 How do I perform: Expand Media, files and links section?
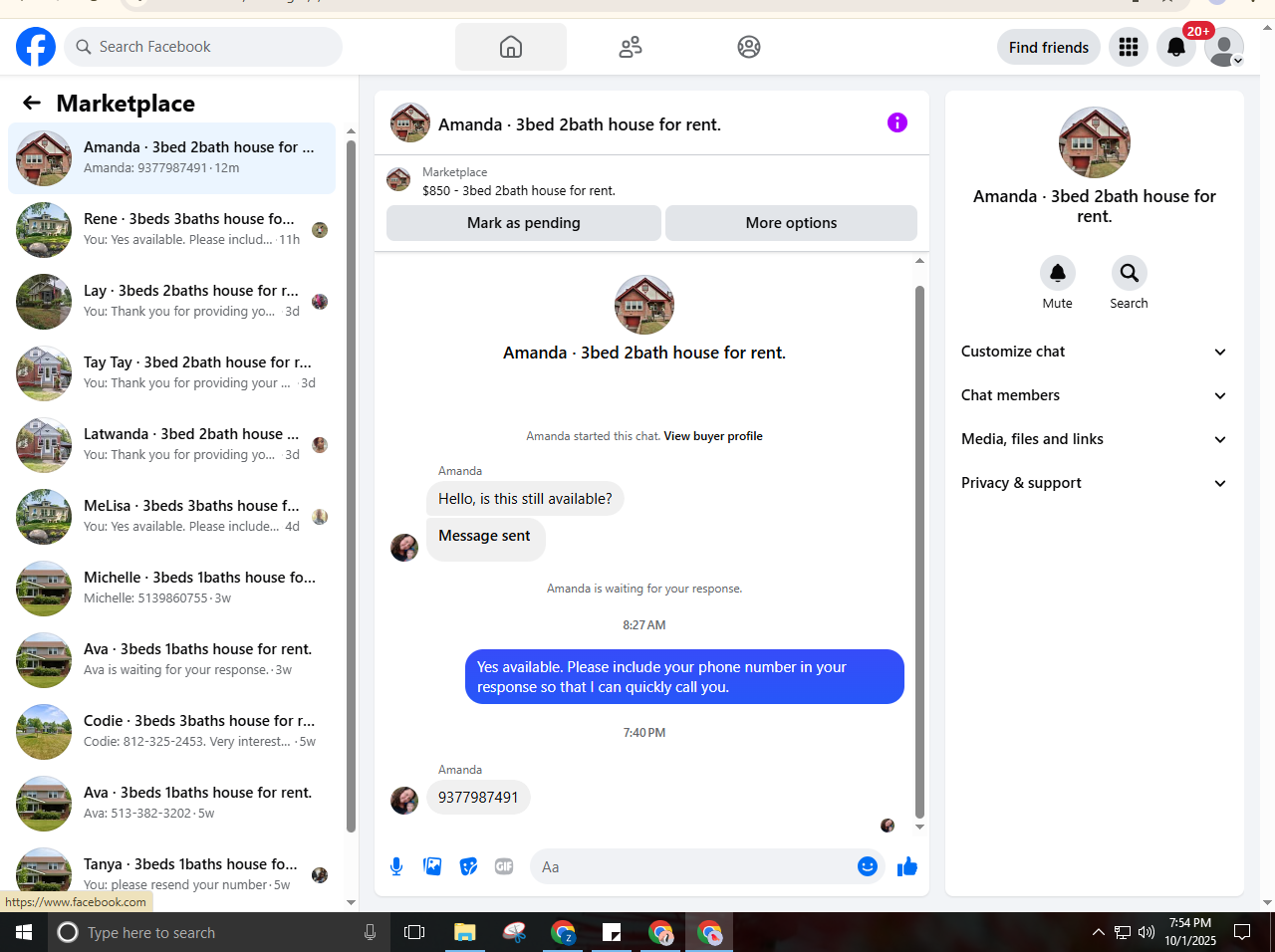click(x=1094, y=439)
